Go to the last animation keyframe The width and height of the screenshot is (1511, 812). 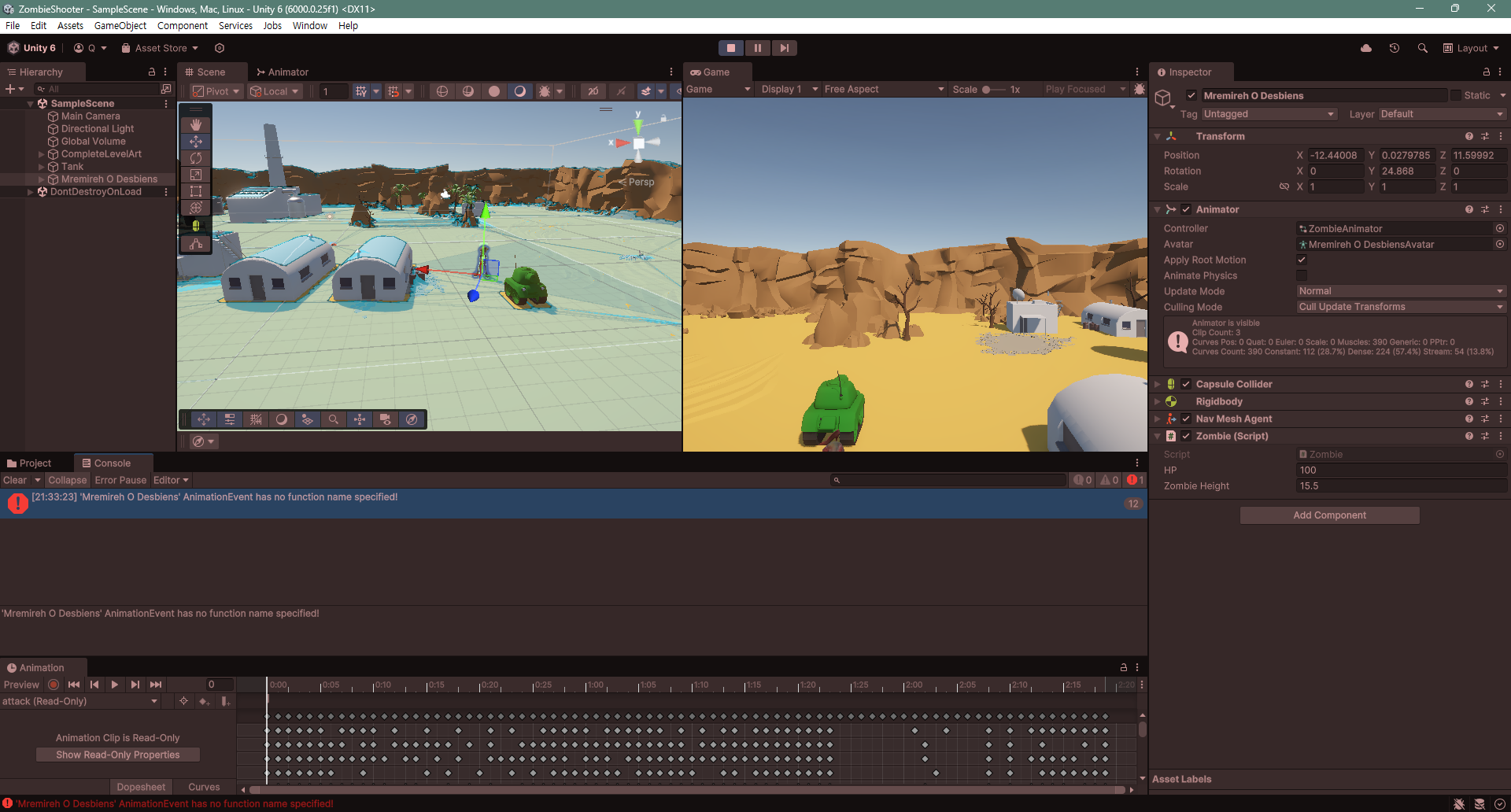(x=156, y=685)
